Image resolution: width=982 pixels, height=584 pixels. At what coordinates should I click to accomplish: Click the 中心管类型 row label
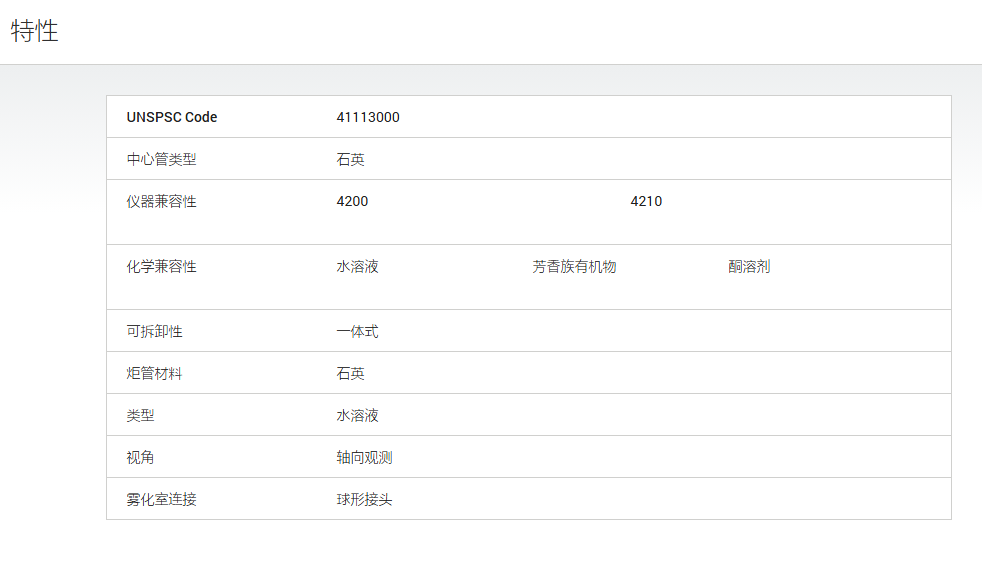pyautogui.click(x=162, y=159)
